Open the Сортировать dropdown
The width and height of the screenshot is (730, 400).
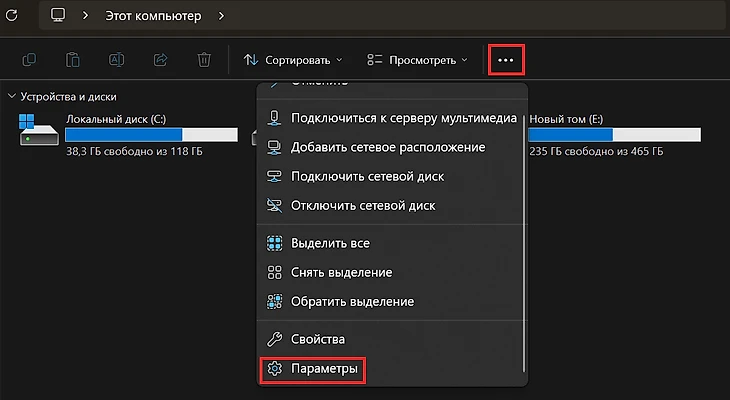point(293,60)
